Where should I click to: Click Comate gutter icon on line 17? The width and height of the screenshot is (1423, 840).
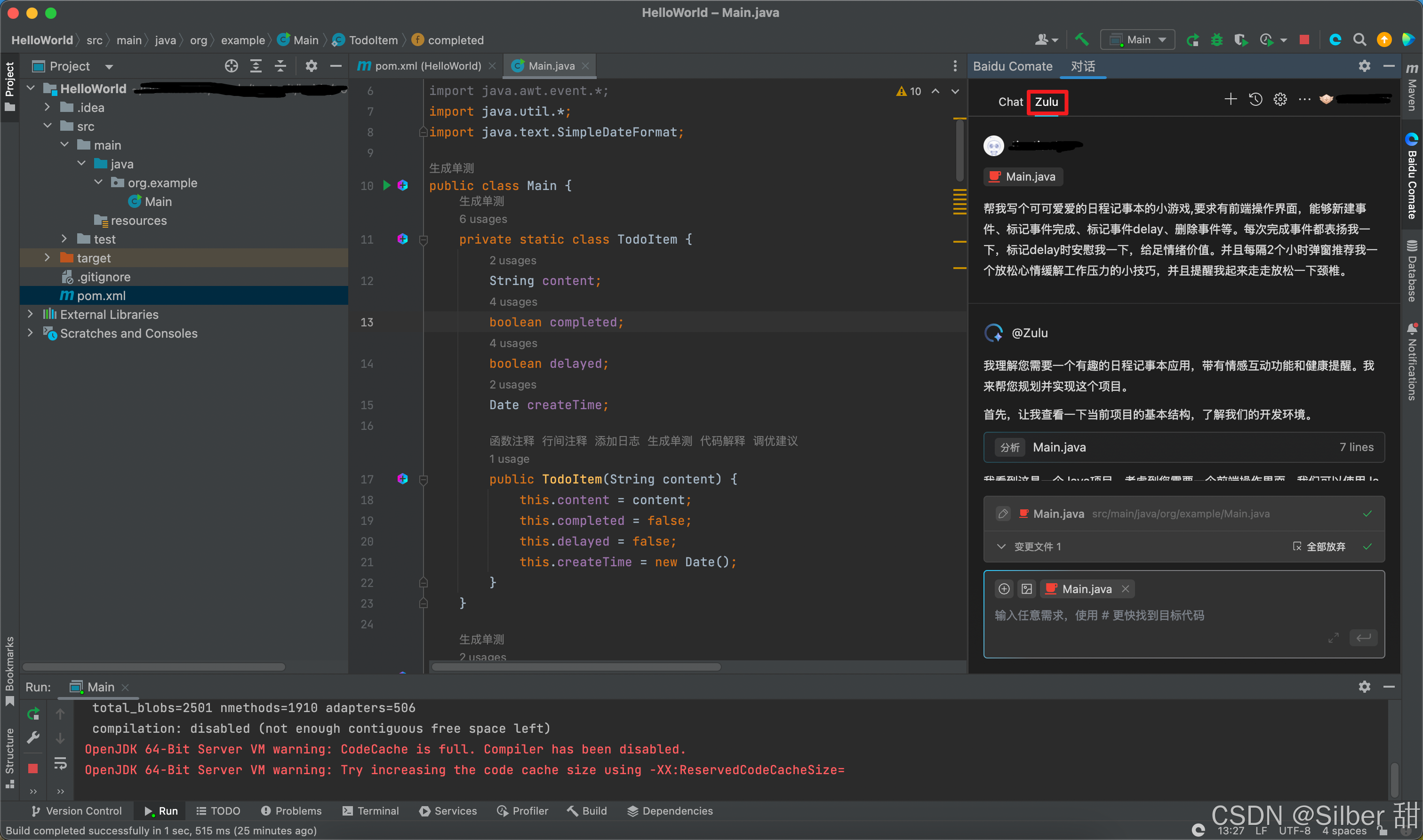pyautogui.click(x=403, y=479)
